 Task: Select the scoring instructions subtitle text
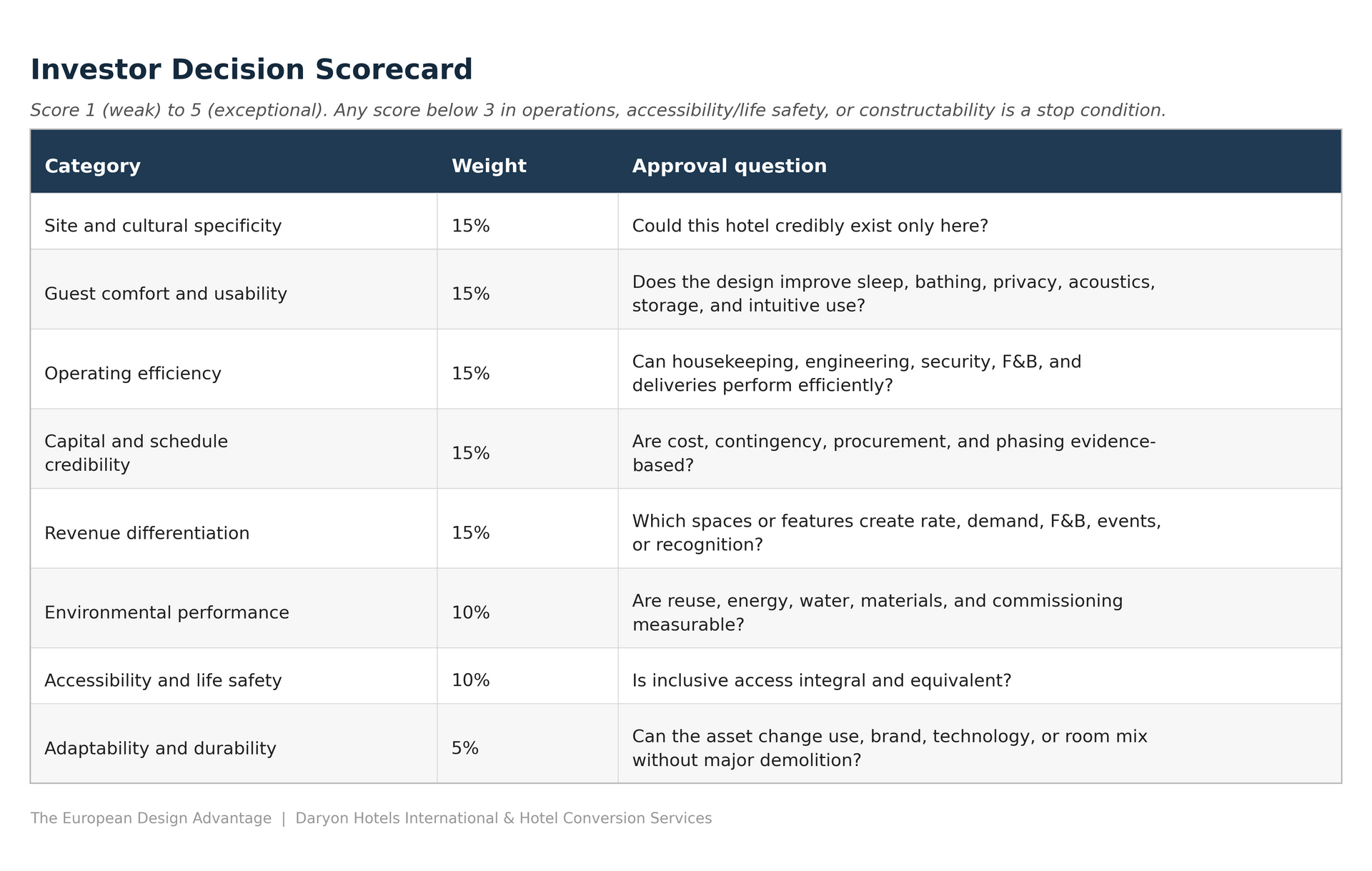tap(598, 111)
